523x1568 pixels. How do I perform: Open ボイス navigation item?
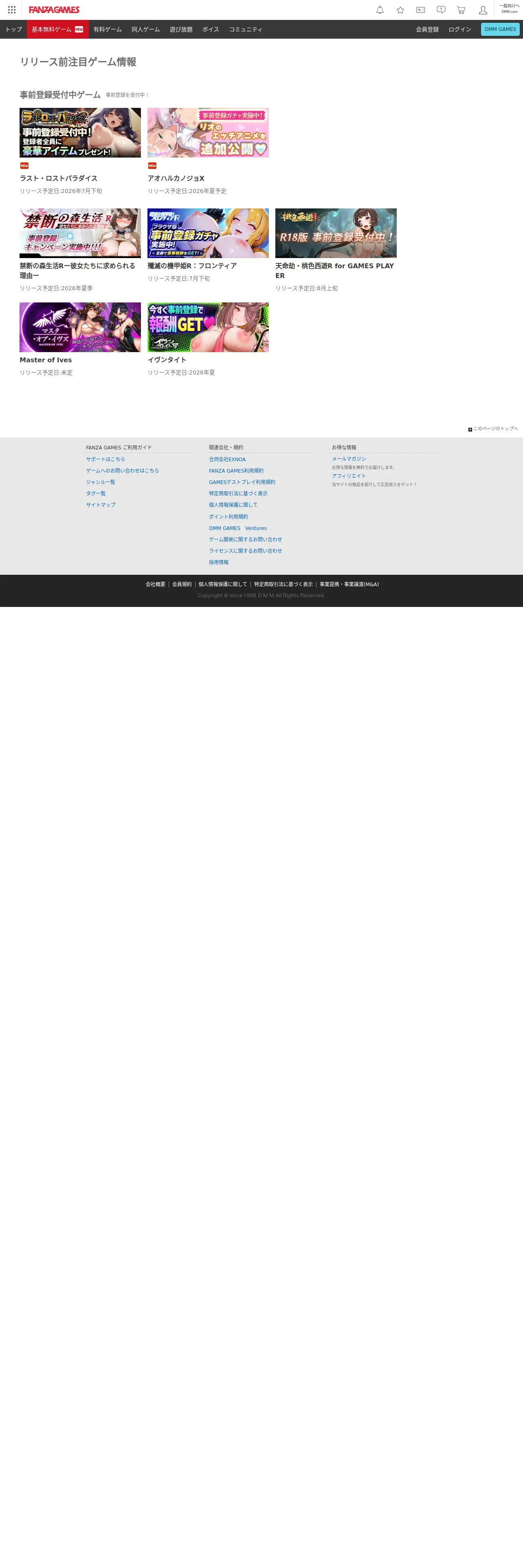[x=211, y=29]
